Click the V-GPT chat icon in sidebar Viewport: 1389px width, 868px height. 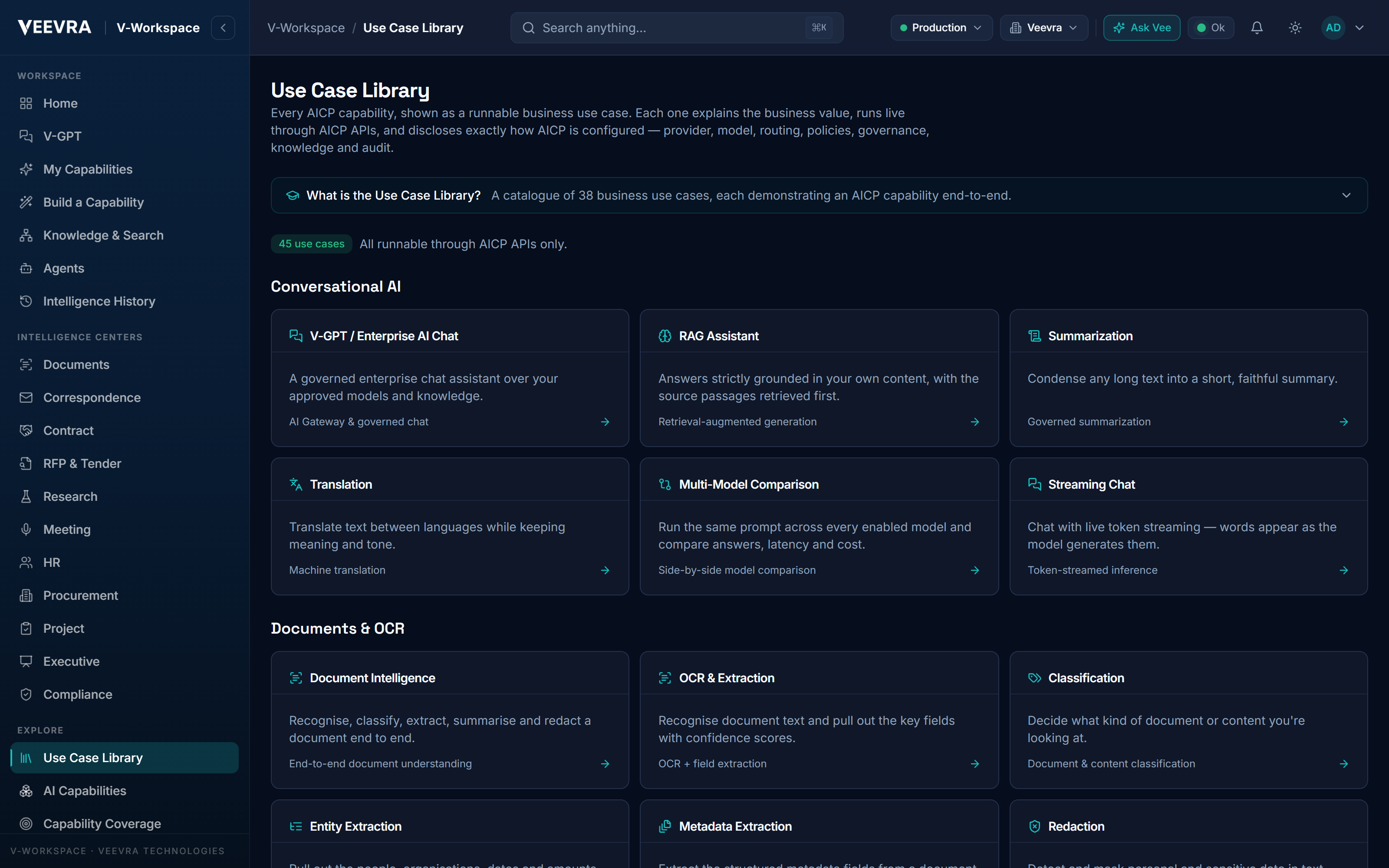click(x=26, y=136)
